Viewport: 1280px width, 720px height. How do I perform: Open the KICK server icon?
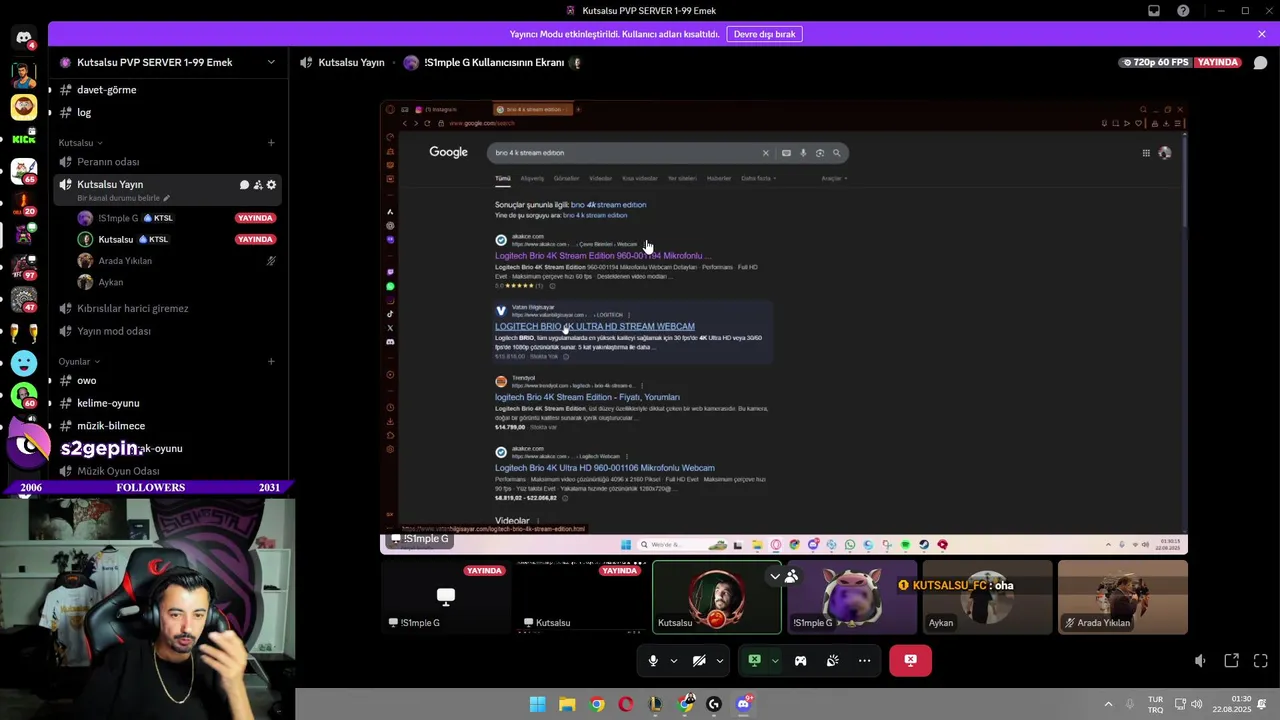click(x=24, y=138)
